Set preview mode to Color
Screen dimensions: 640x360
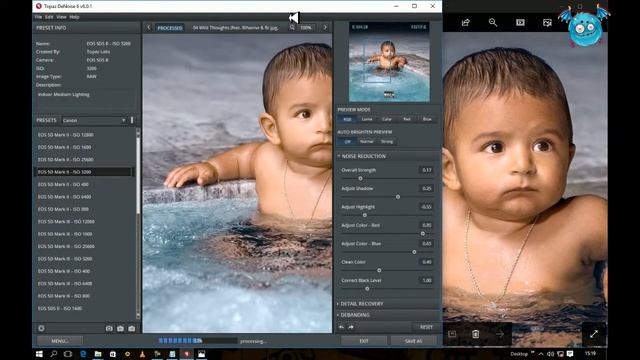pos(387,119)
